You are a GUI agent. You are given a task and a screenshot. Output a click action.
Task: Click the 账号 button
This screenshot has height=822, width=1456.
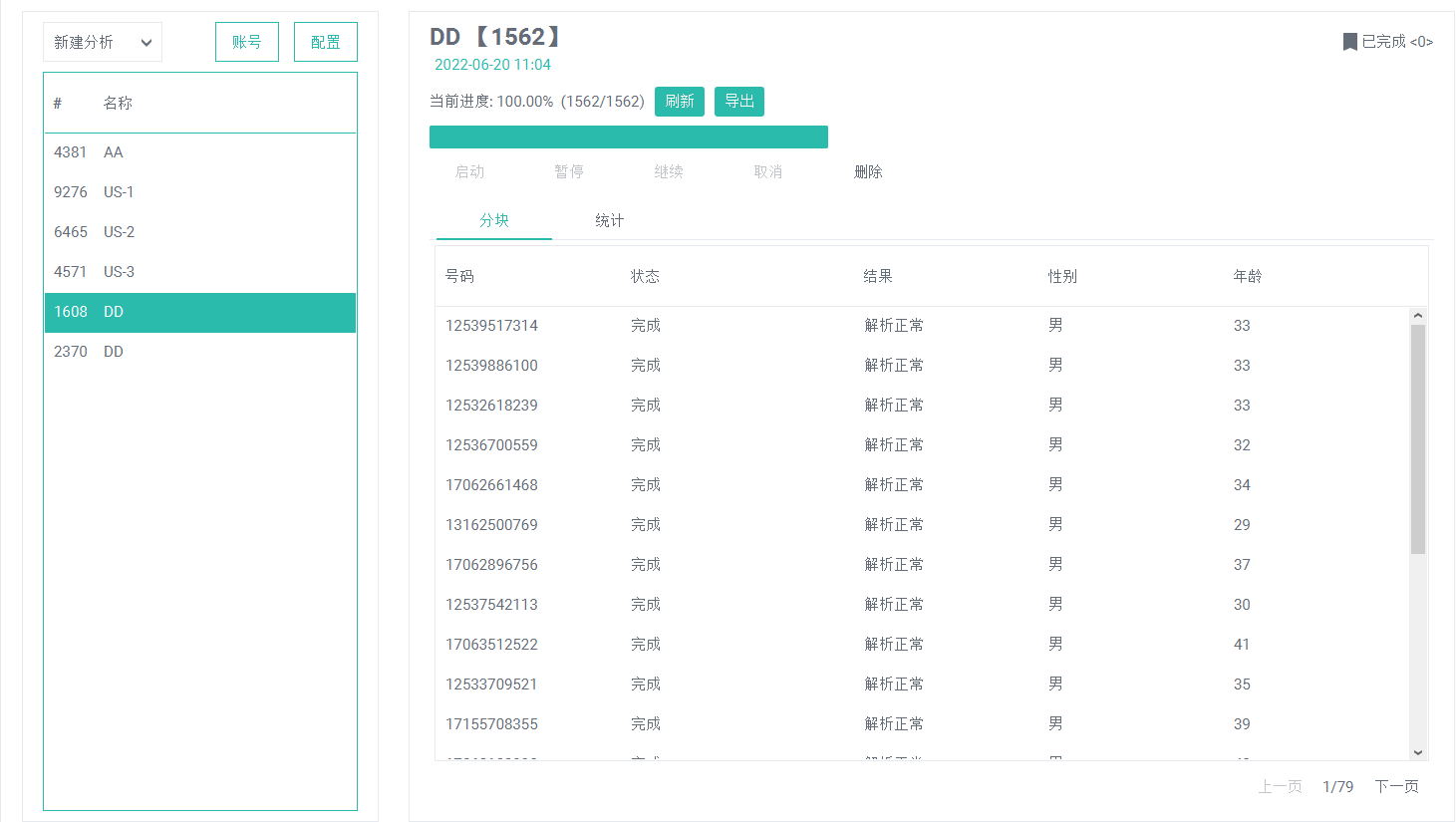click(x=247, y=42)
